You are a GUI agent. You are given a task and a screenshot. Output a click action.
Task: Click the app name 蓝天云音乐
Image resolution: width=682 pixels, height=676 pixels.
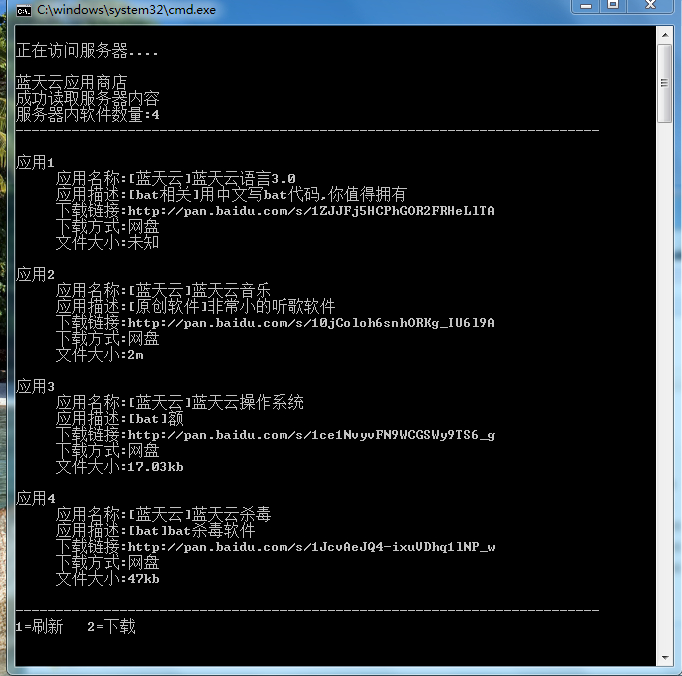point(231,291)
